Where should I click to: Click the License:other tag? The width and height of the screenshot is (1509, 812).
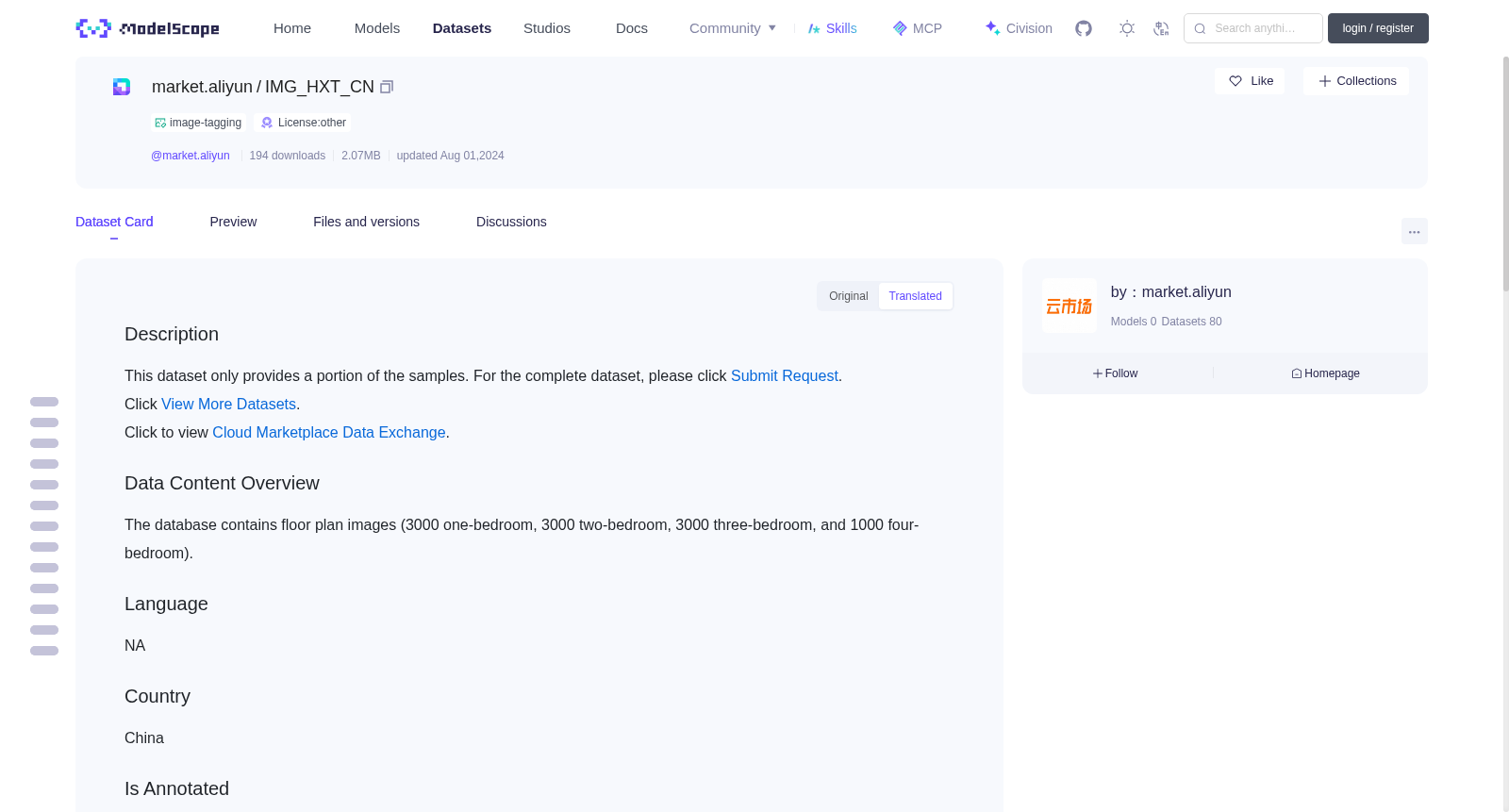[304, 123]
